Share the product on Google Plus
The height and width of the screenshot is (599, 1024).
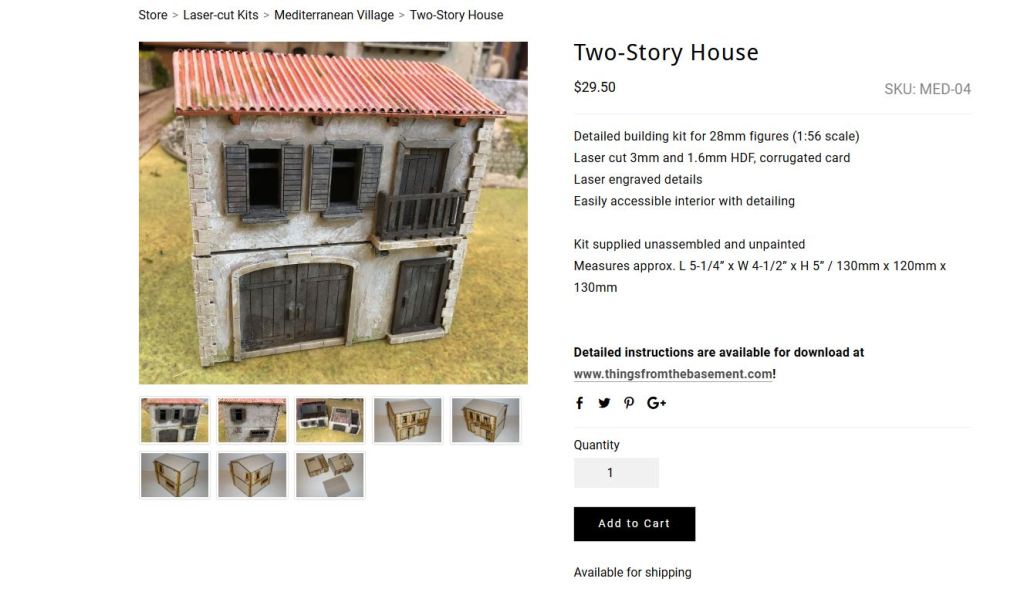(x=656, y=403)
